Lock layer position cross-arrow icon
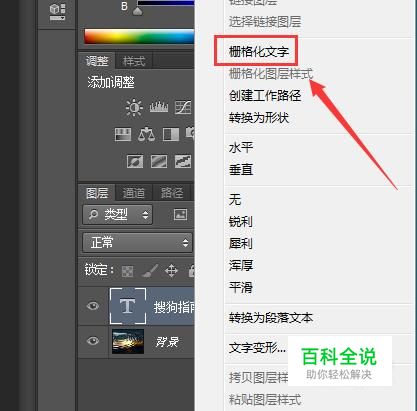Image resolution: width=417 pixels, height=411 pixels. pos(171,271)
